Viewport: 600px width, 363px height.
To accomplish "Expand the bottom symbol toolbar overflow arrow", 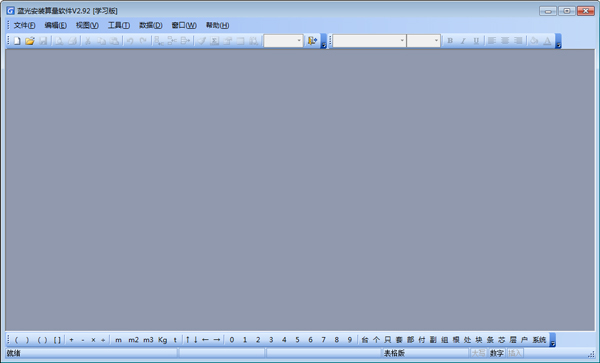I will [x=553, y=340].
